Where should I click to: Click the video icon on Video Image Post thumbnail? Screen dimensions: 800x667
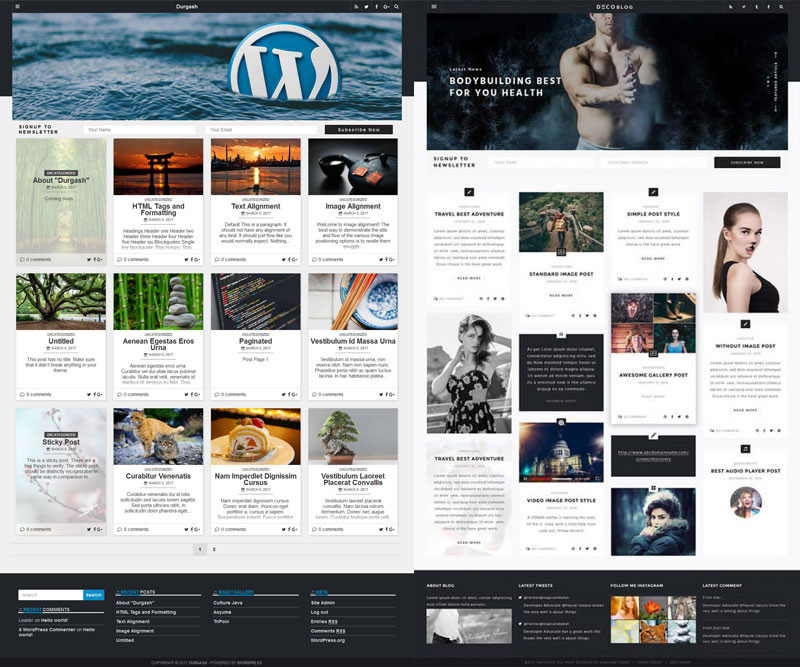point(561,423)
